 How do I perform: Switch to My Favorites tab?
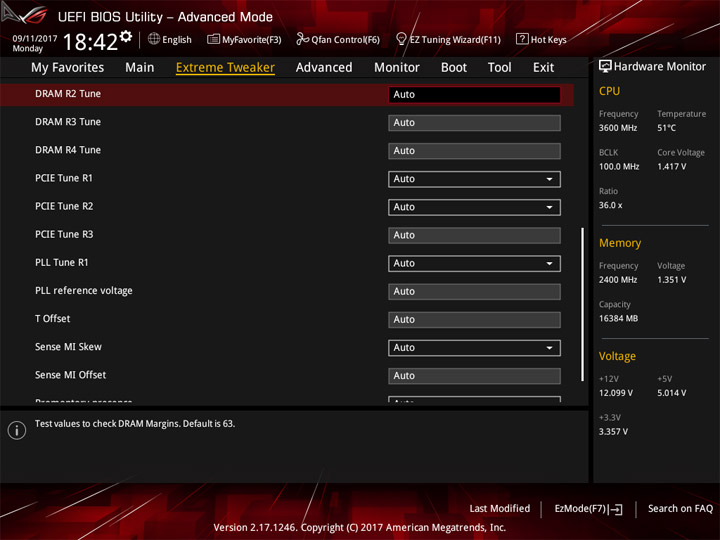click(68, 68)
